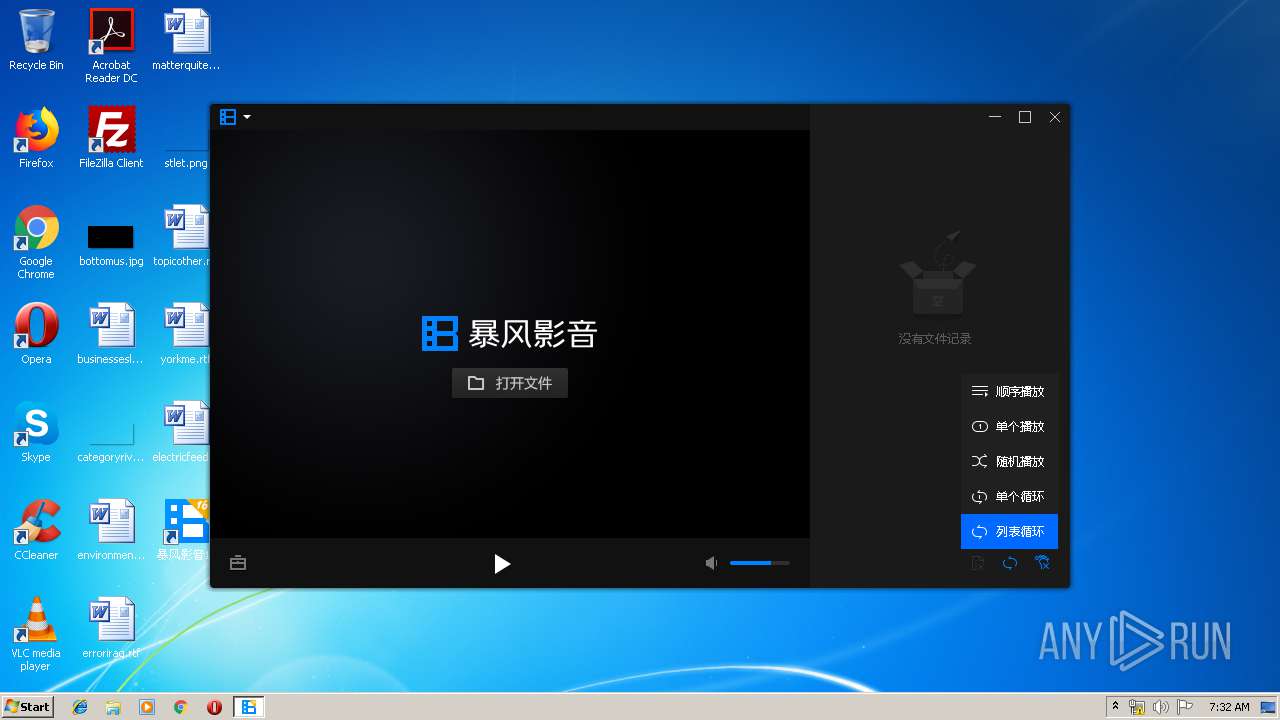Viewport: 1280px width, 720px height.
Task: Click the 7:32 AM taskbar clock
Action: tap(1229, 707)
